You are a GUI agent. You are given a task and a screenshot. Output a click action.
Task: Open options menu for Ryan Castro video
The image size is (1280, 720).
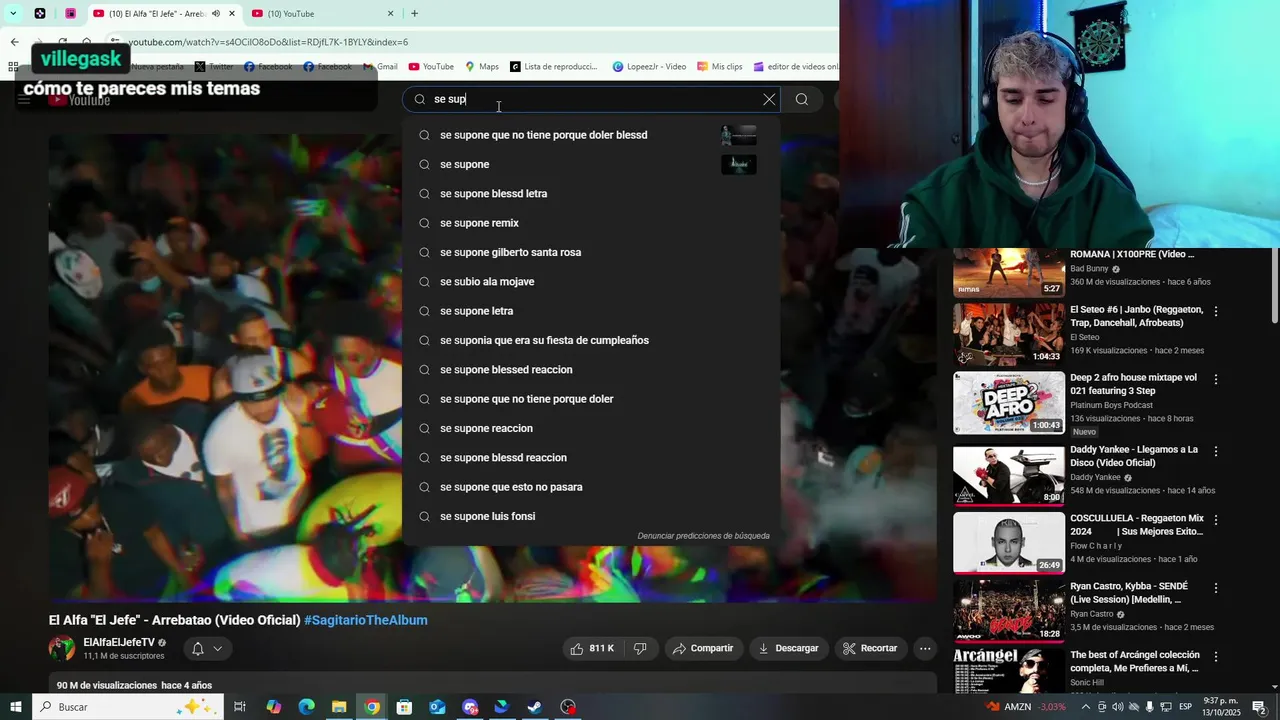coord(1216,588)
